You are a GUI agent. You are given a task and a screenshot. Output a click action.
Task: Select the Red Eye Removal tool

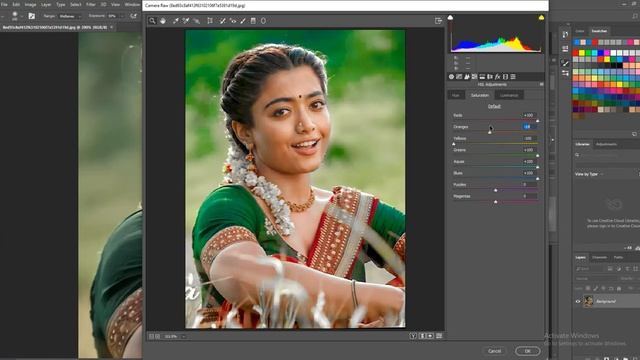(x=233, y=21)
